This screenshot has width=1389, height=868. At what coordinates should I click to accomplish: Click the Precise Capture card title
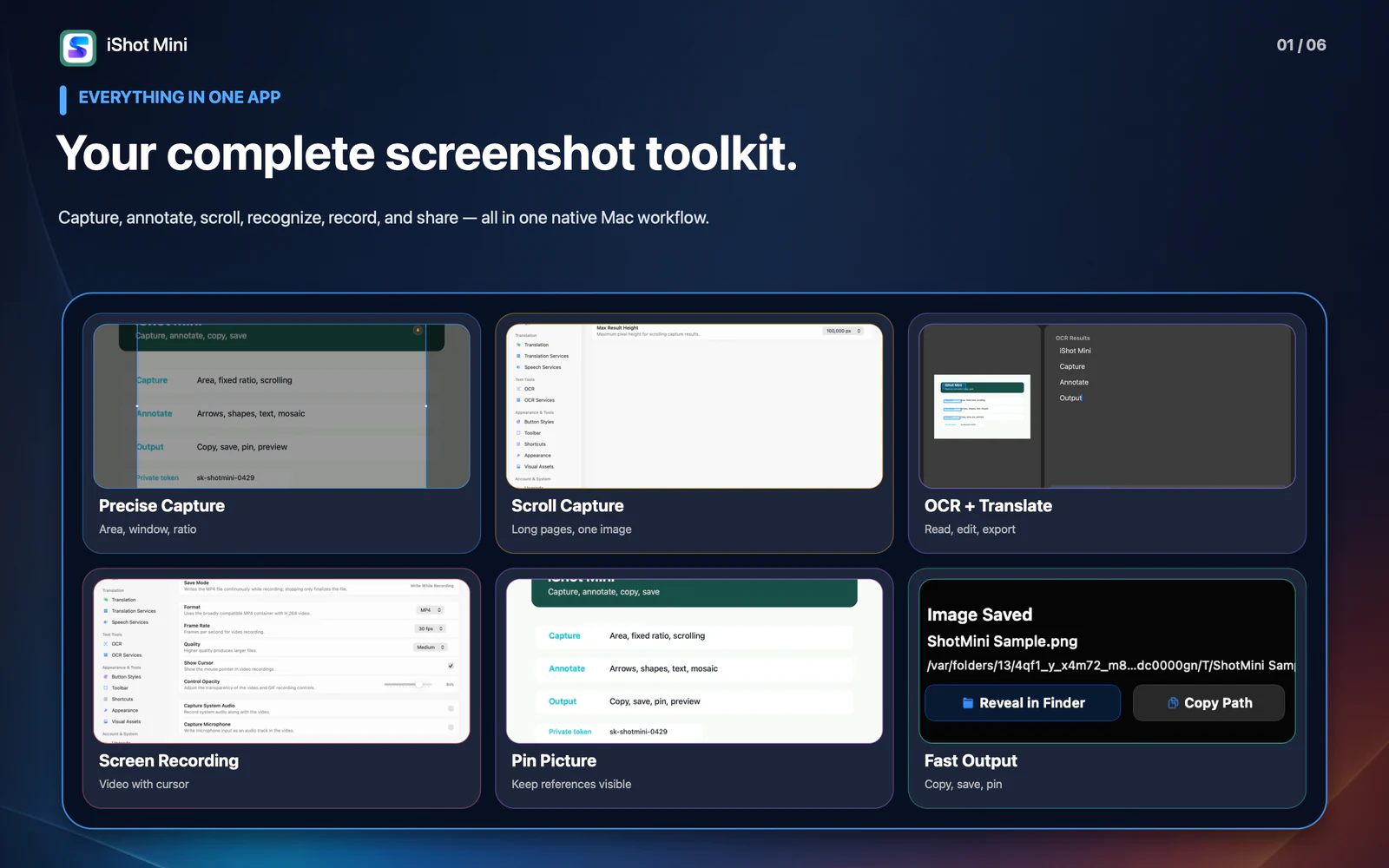tap(161, 506)
